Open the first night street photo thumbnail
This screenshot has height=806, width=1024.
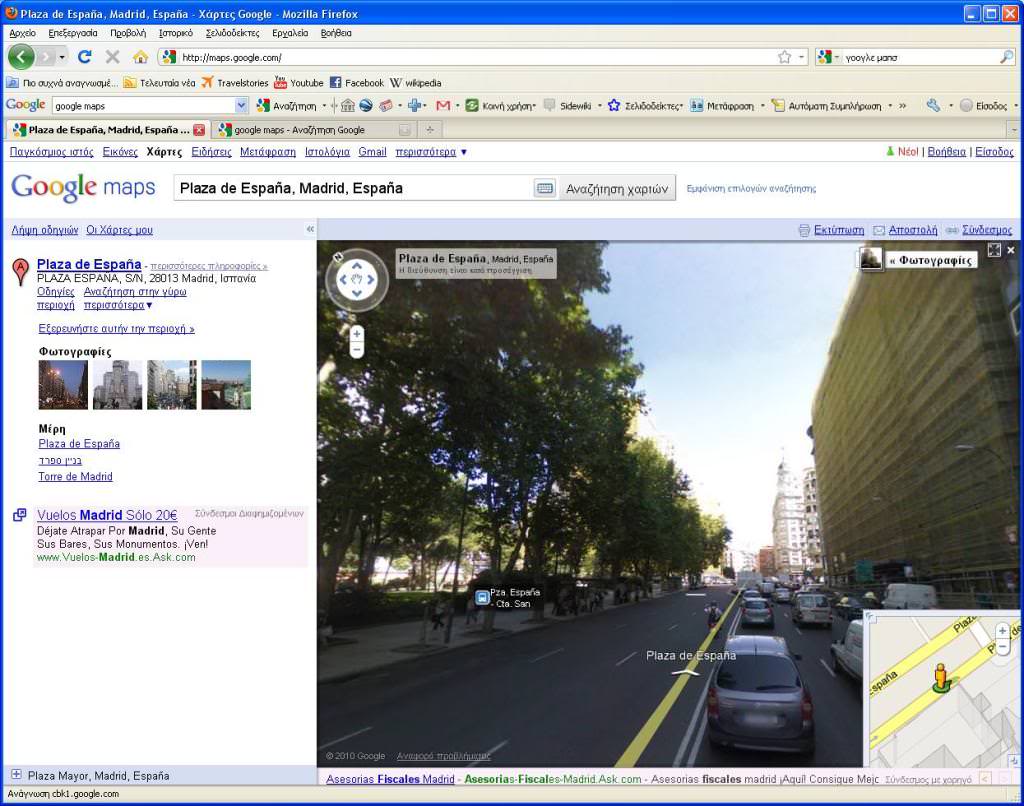click(63, 385)
